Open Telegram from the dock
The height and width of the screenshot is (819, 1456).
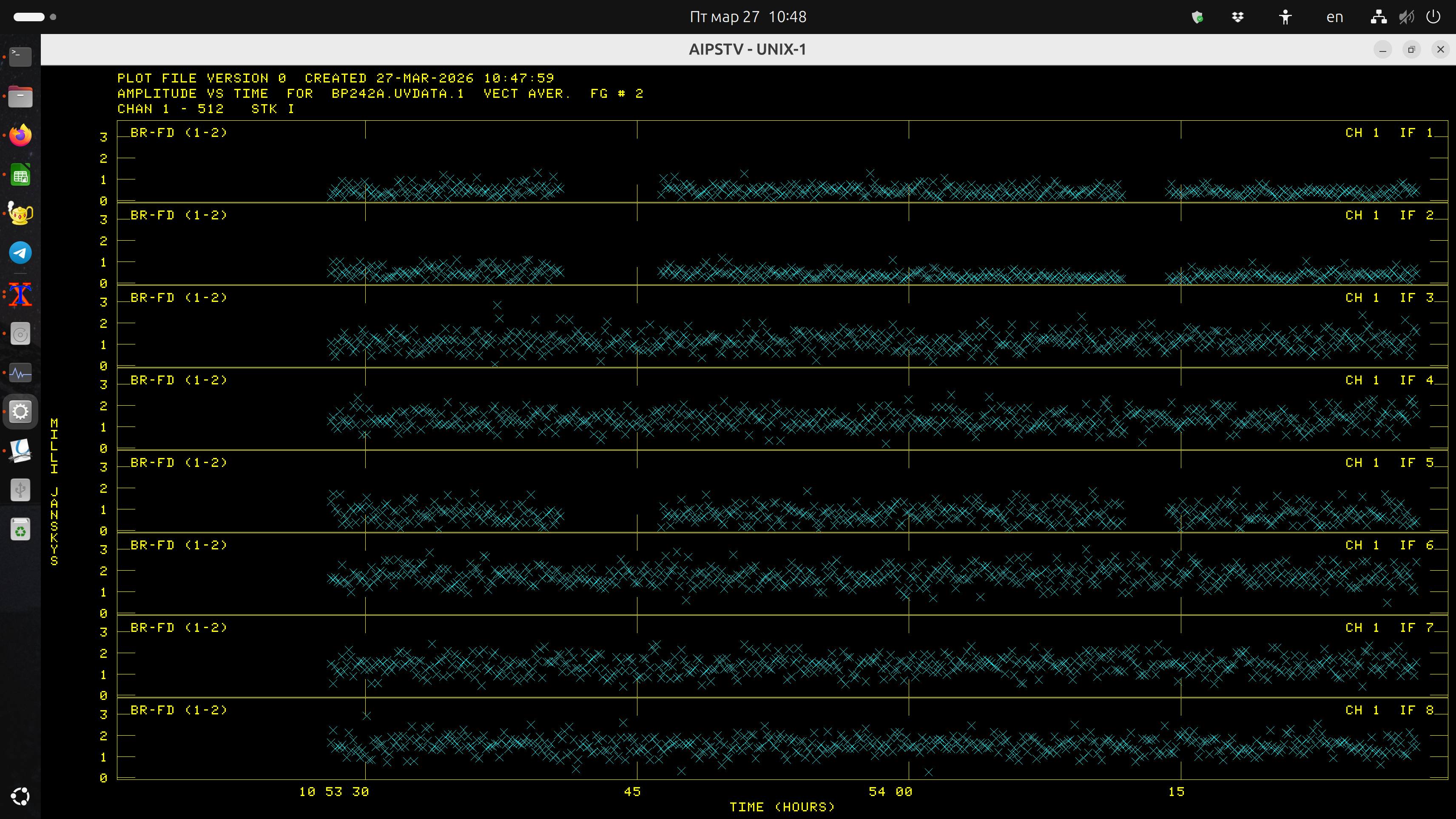pyautogui.click(x=20, y=253)
